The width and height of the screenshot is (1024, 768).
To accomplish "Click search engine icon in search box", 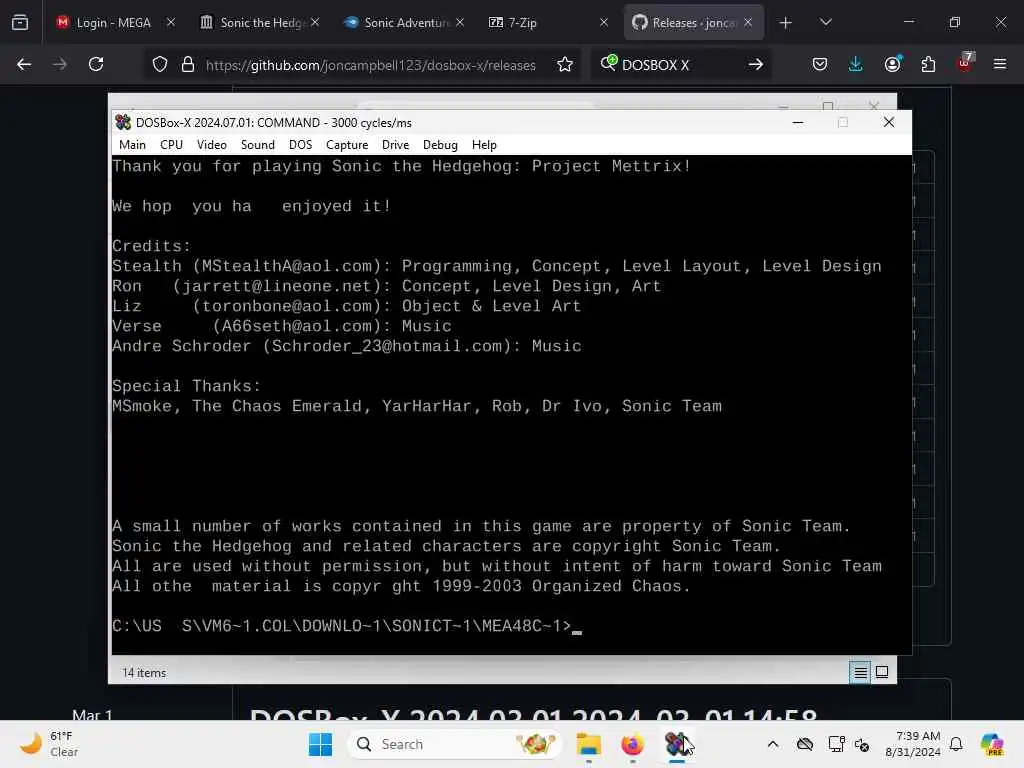I will pyautogui.click(x=608, y=63).
